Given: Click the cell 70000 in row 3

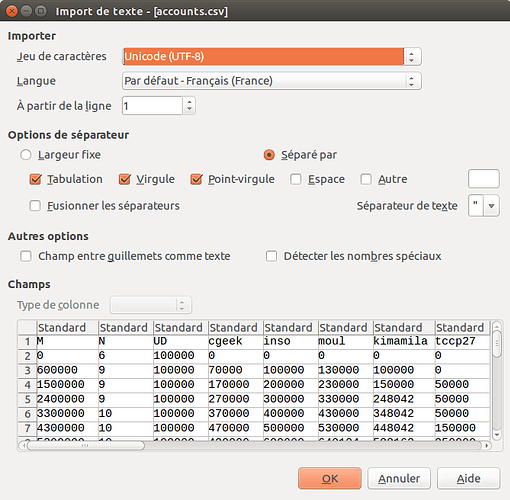Looking at the screenshot, I should (x=235, y=370).
